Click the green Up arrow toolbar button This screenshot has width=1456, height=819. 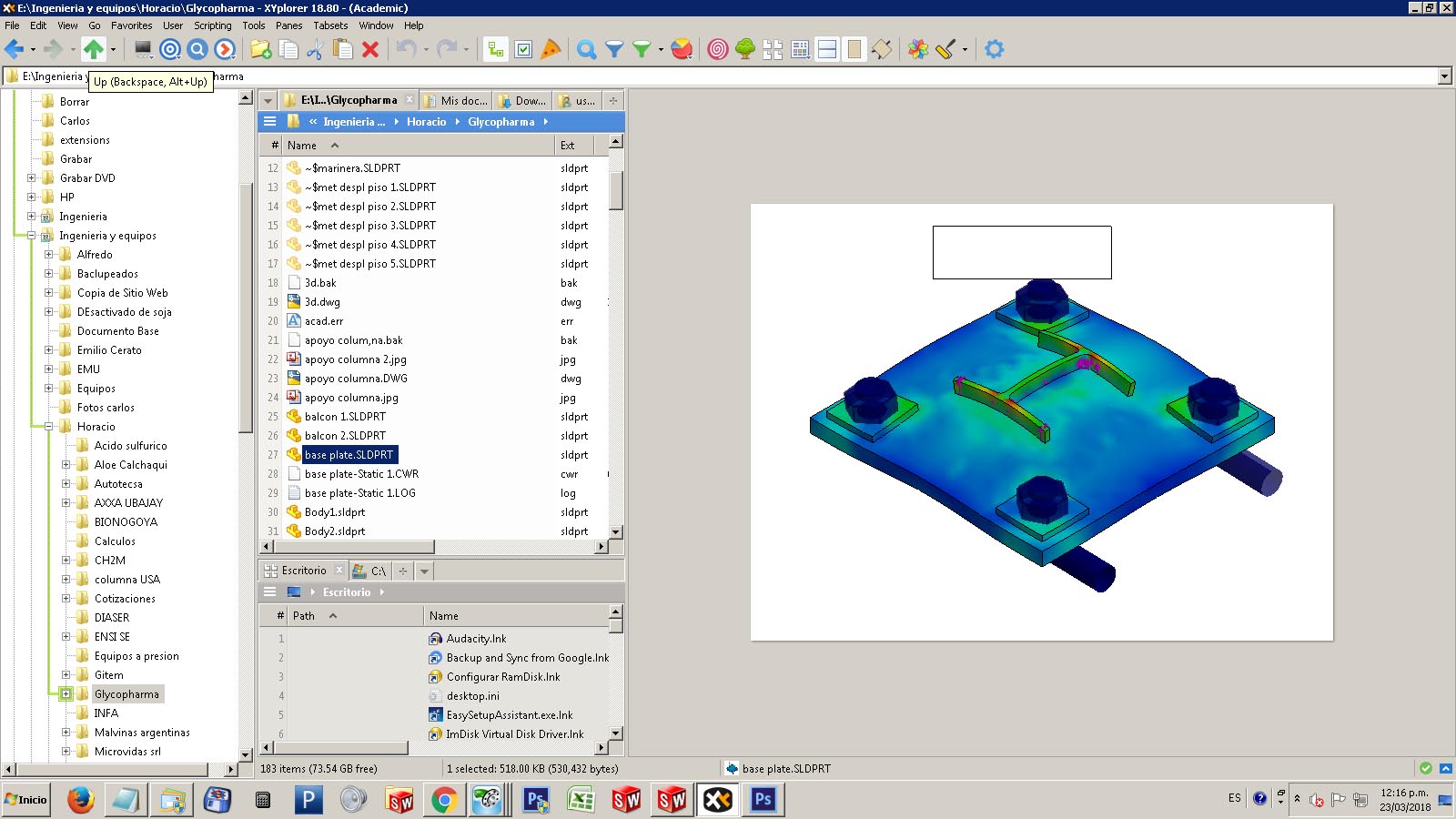[94, 49]
